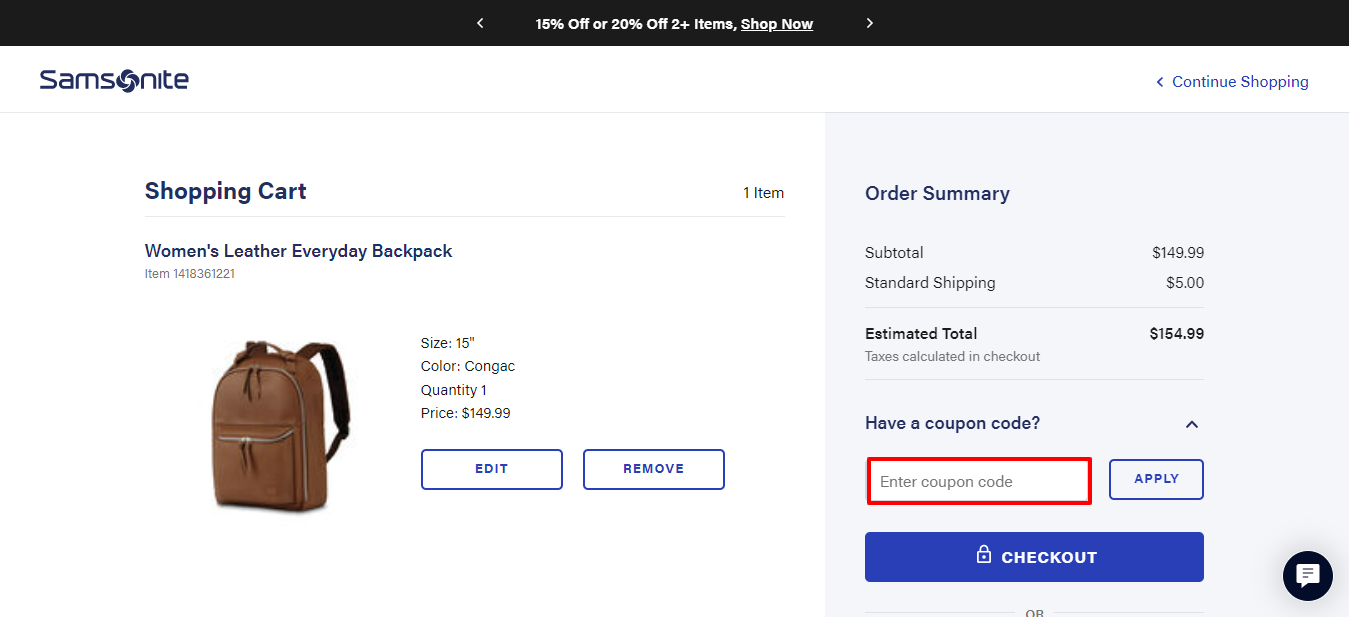Proceed with the Checkout button
The width and height of the screenshot is (1349, 617).
pyautogui.click(x=1034, y=557)
